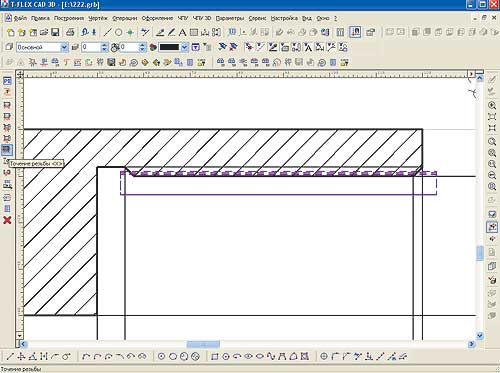Screen dimensions: 500x373
Task: Decrease the priority value with down arrow
Action: coord(142,50)
